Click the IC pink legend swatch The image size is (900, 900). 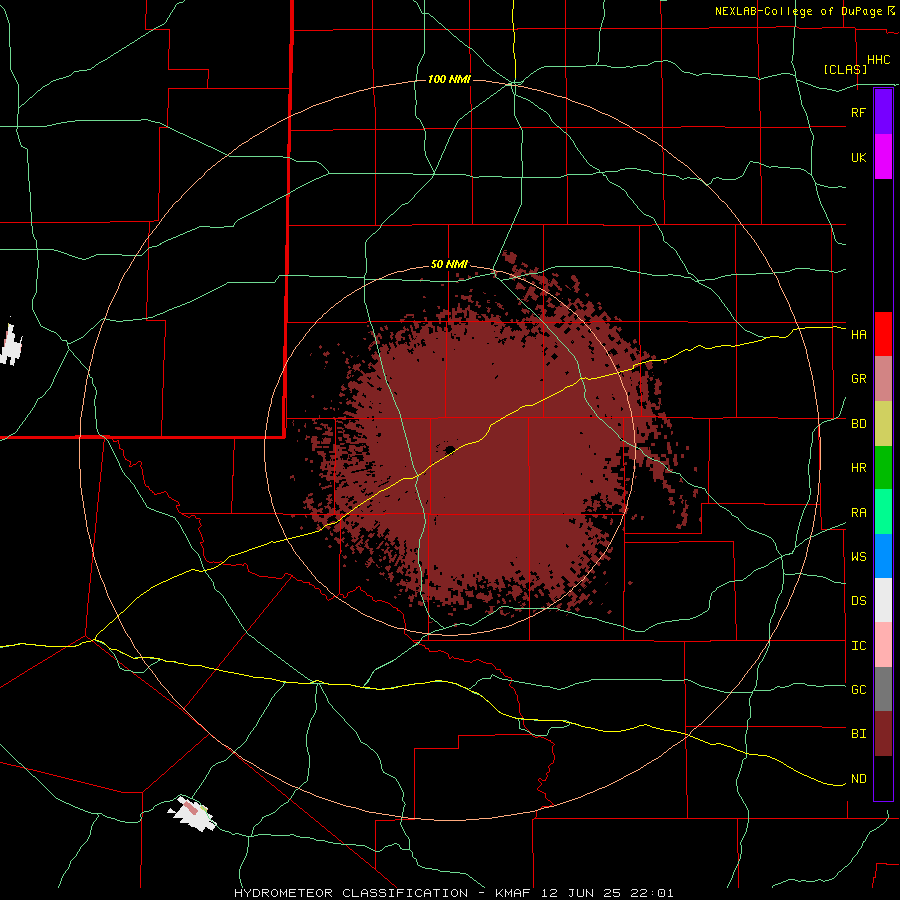[883, 645]
